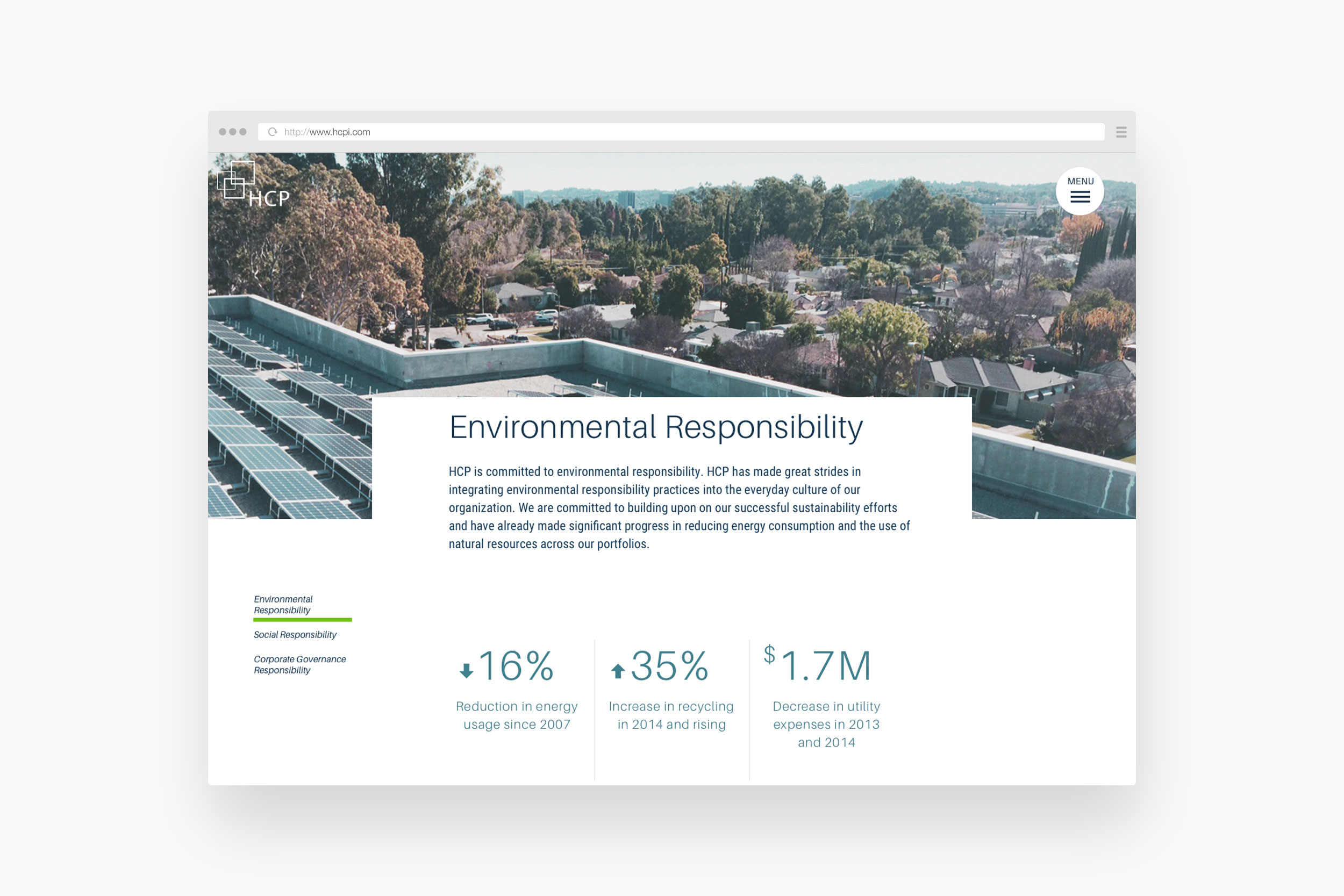
Task: Open the round MENU hamburger button
Action: 1080,191
